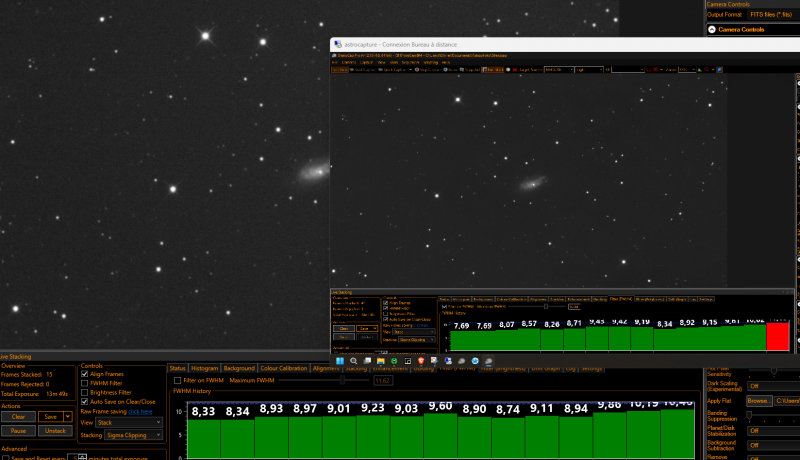Collapse the Camera Controls section chevron
Image resolution: width=800 pixels, height=460 pixels.
click(712, 30)
